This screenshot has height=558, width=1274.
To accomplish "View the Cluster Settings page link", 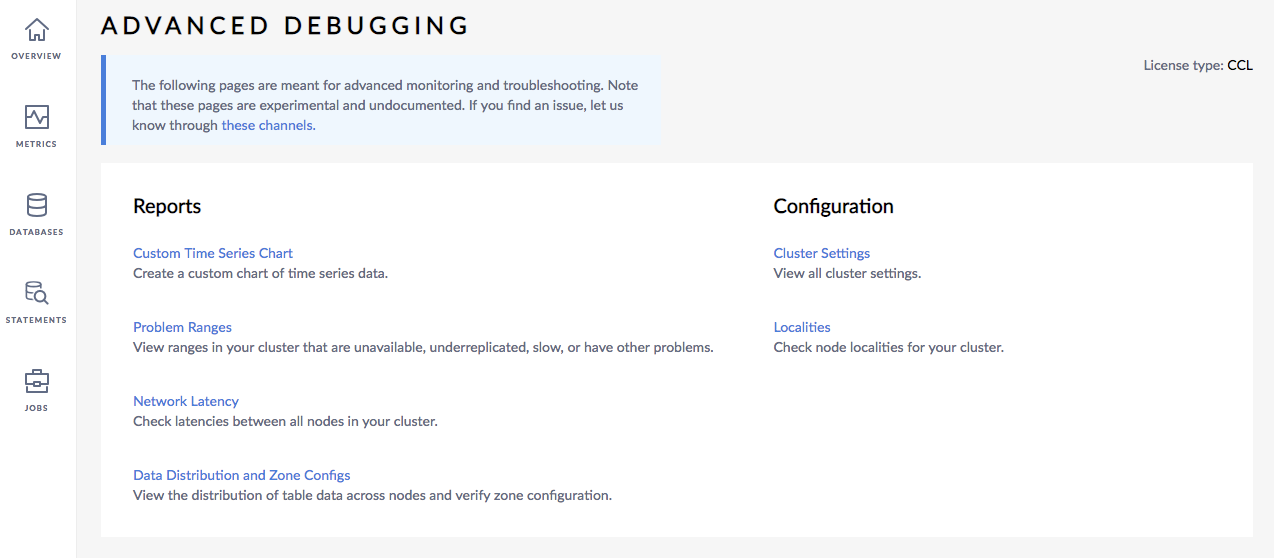I will pyautogui.click(x=822, y=253).
